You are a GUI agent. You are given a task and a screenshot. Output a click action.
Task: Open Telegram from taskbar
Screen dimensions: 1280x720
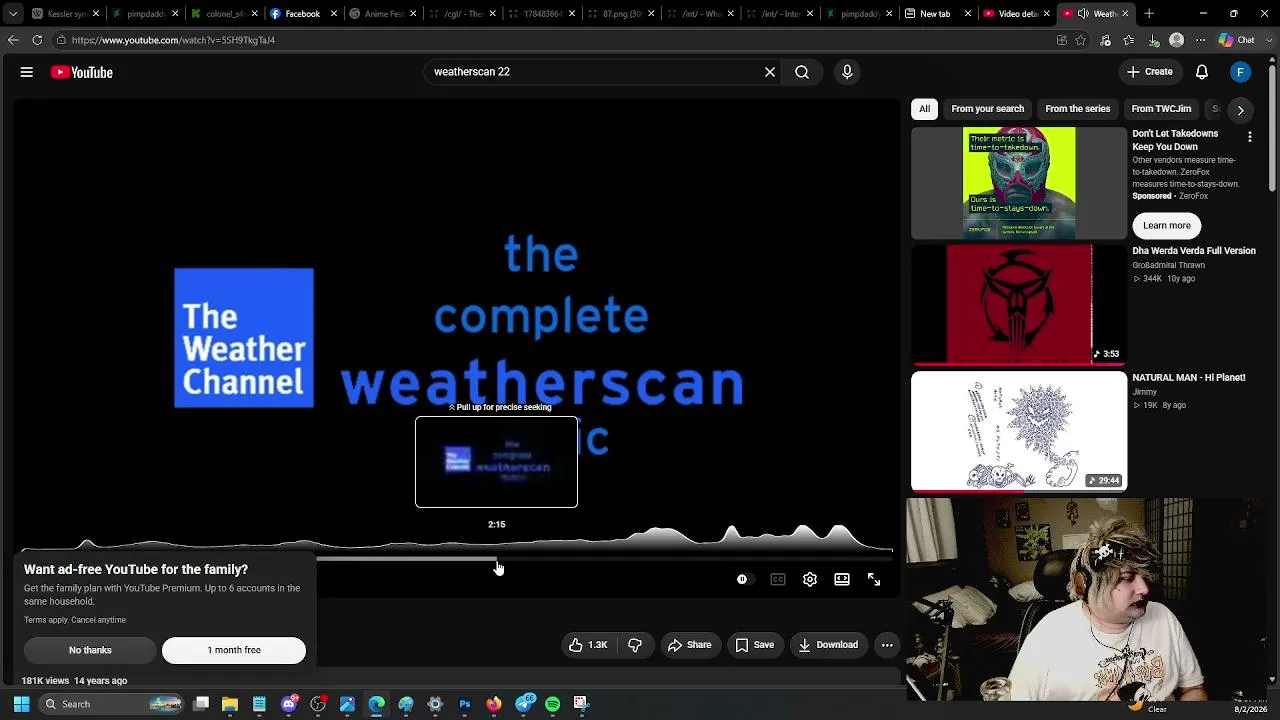524,704
